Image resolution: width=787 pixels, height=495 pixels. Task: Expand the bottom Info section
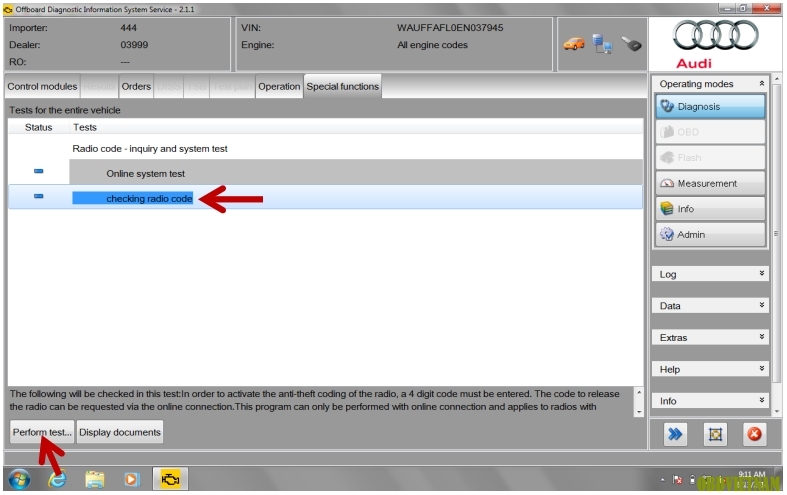pyautogui.click(x=710, y=401)
